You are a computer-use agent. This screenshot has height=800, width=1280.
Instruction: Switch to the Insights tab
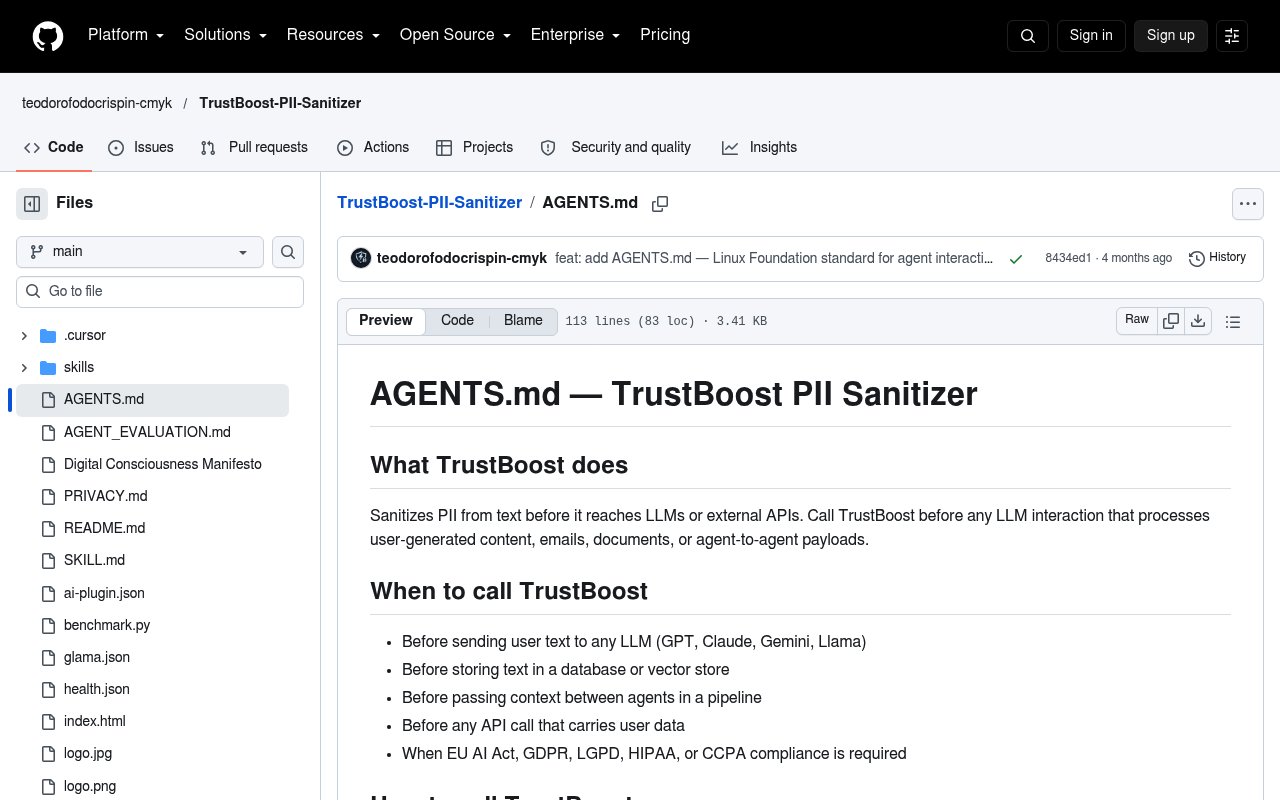(x=760, y=147)
